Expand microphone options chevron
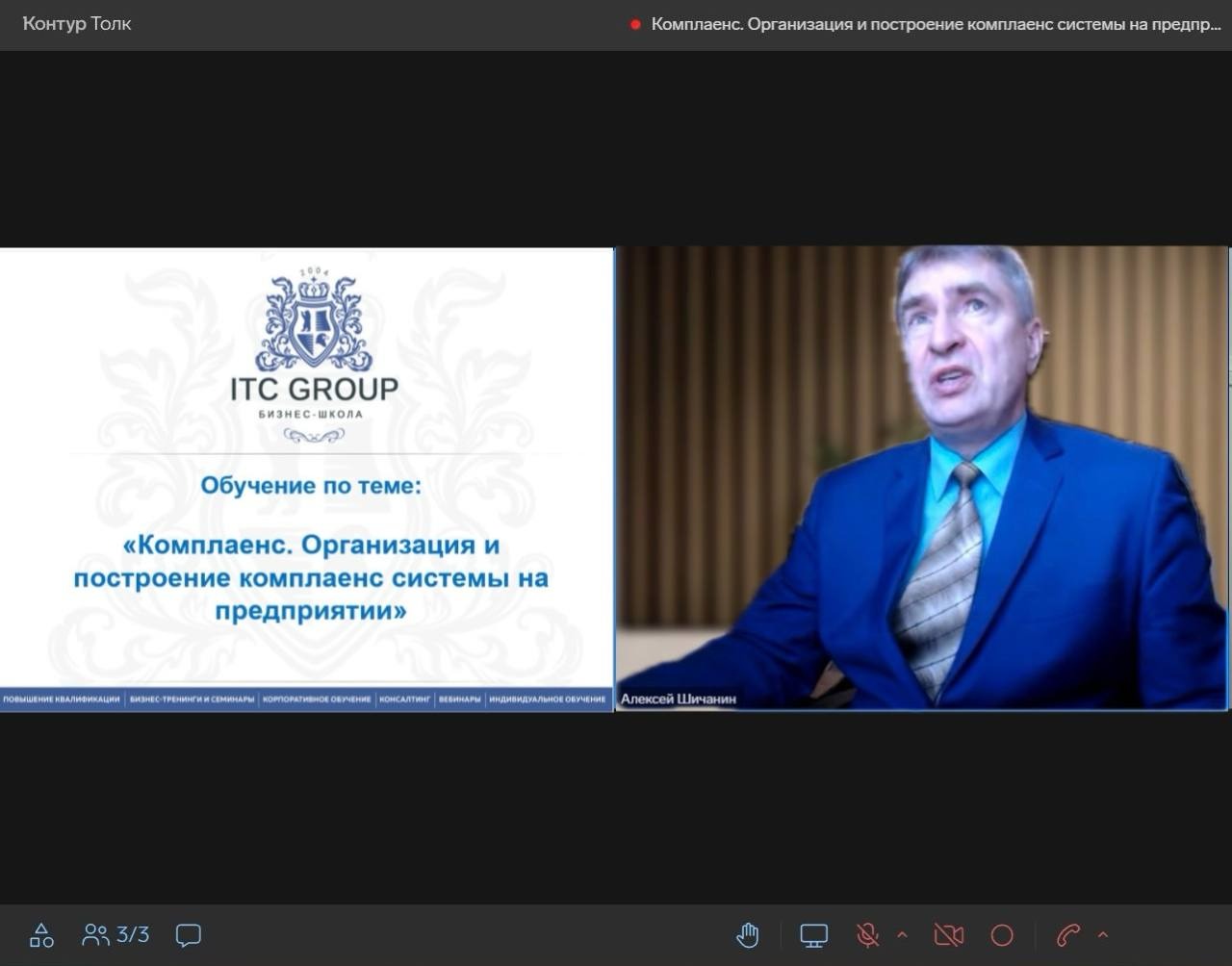 click(x=902, y=935)
